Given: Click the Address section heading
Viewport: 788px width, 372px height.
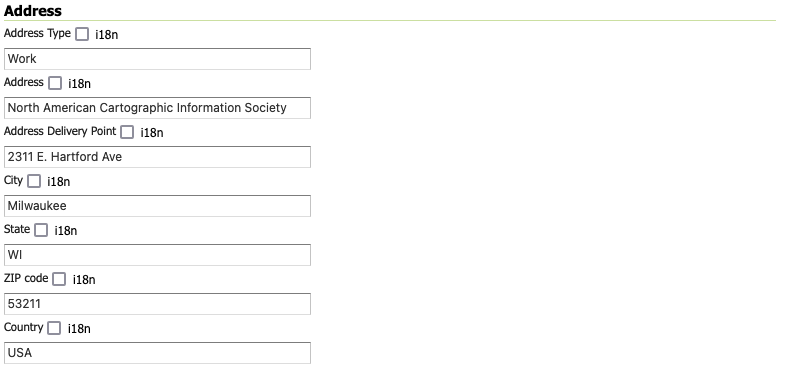Looking at the screenshot, I should pyautogui.click(x=33, y=11).
